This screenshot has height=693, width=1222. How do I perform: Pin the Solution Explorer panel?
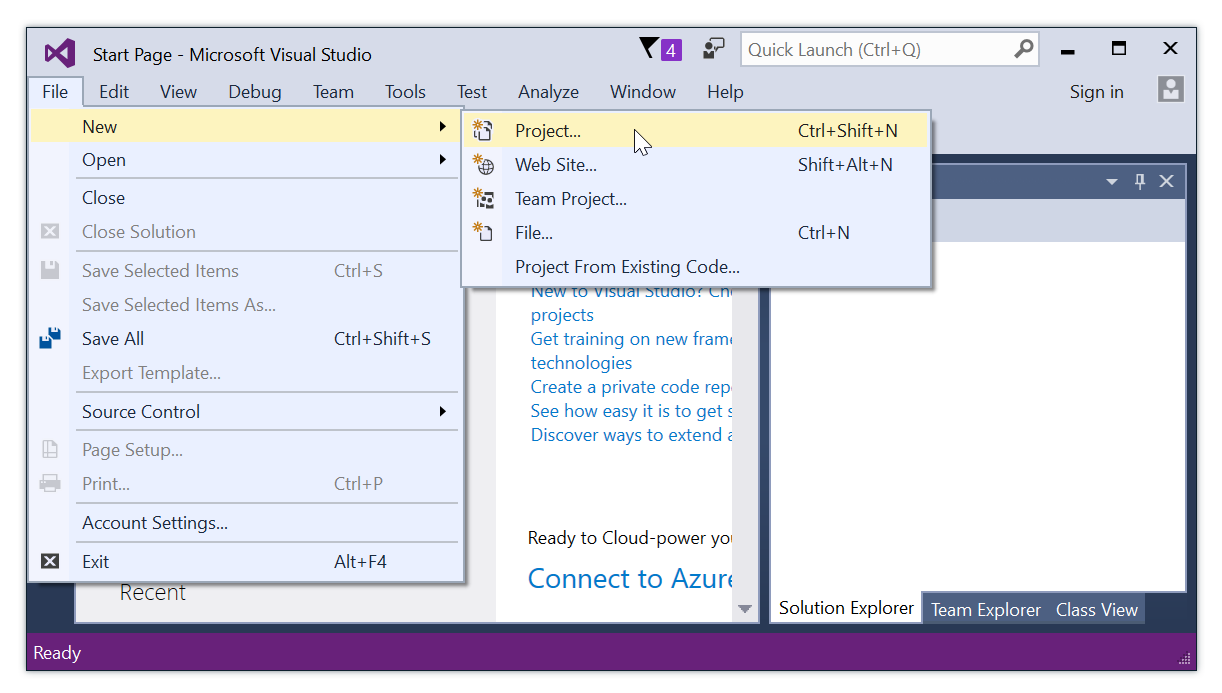[x=1139, y=181]
